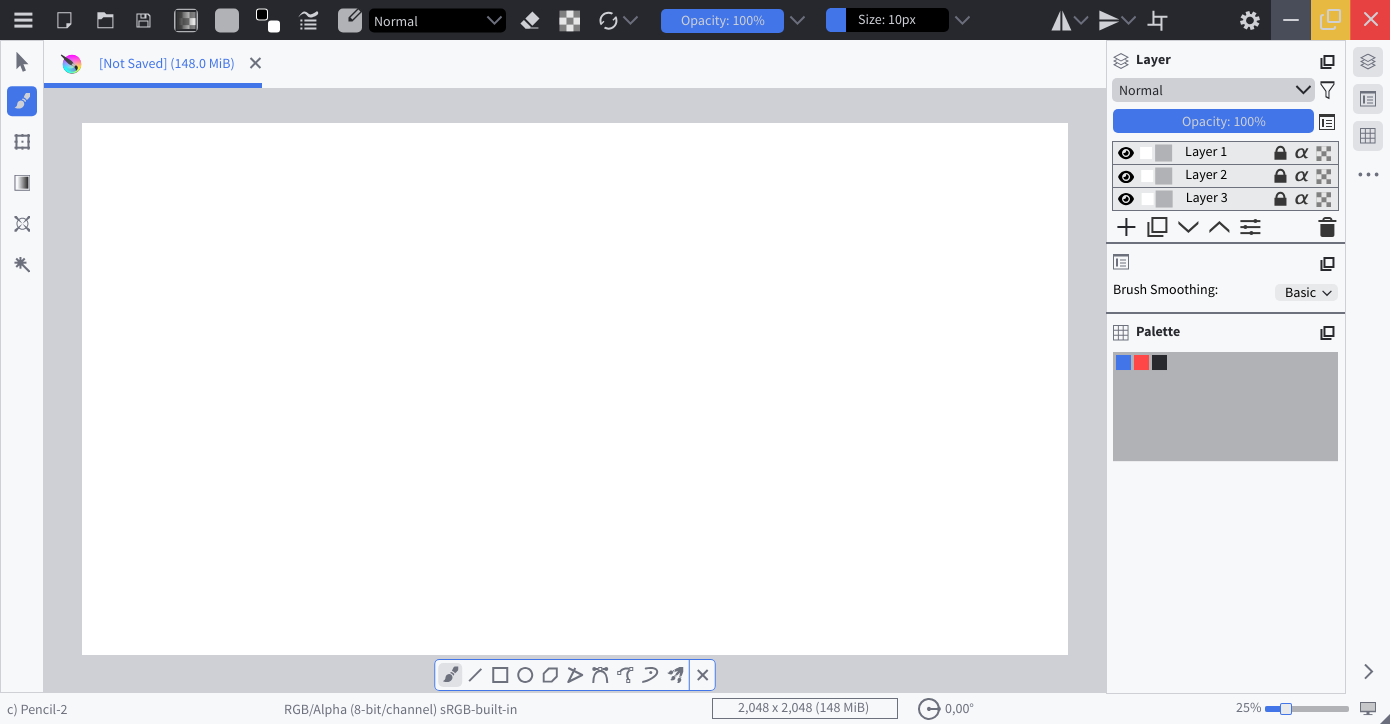Adjust the layer Opacity slider in the Layer panel
1390x724 pixels.
[1213, 121]
